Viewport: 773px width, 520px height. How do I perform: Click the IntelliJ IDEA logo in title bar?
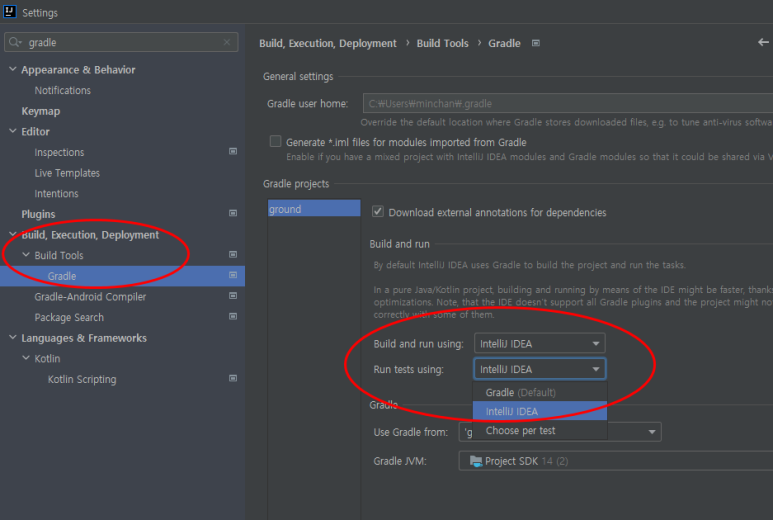pyautogui.click(x=10, y=11)
